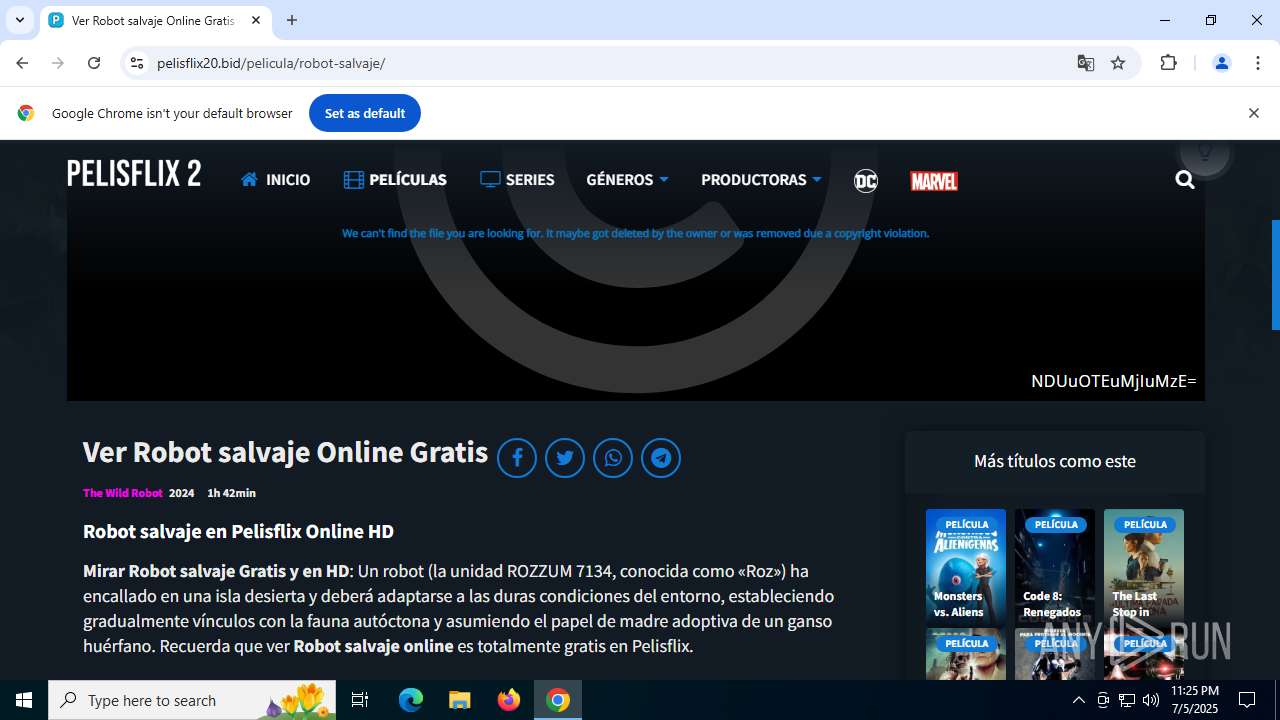Screen dimensions: 1280x720
Task: Open the Marvel logo section
Action: [x=934, y=181]
